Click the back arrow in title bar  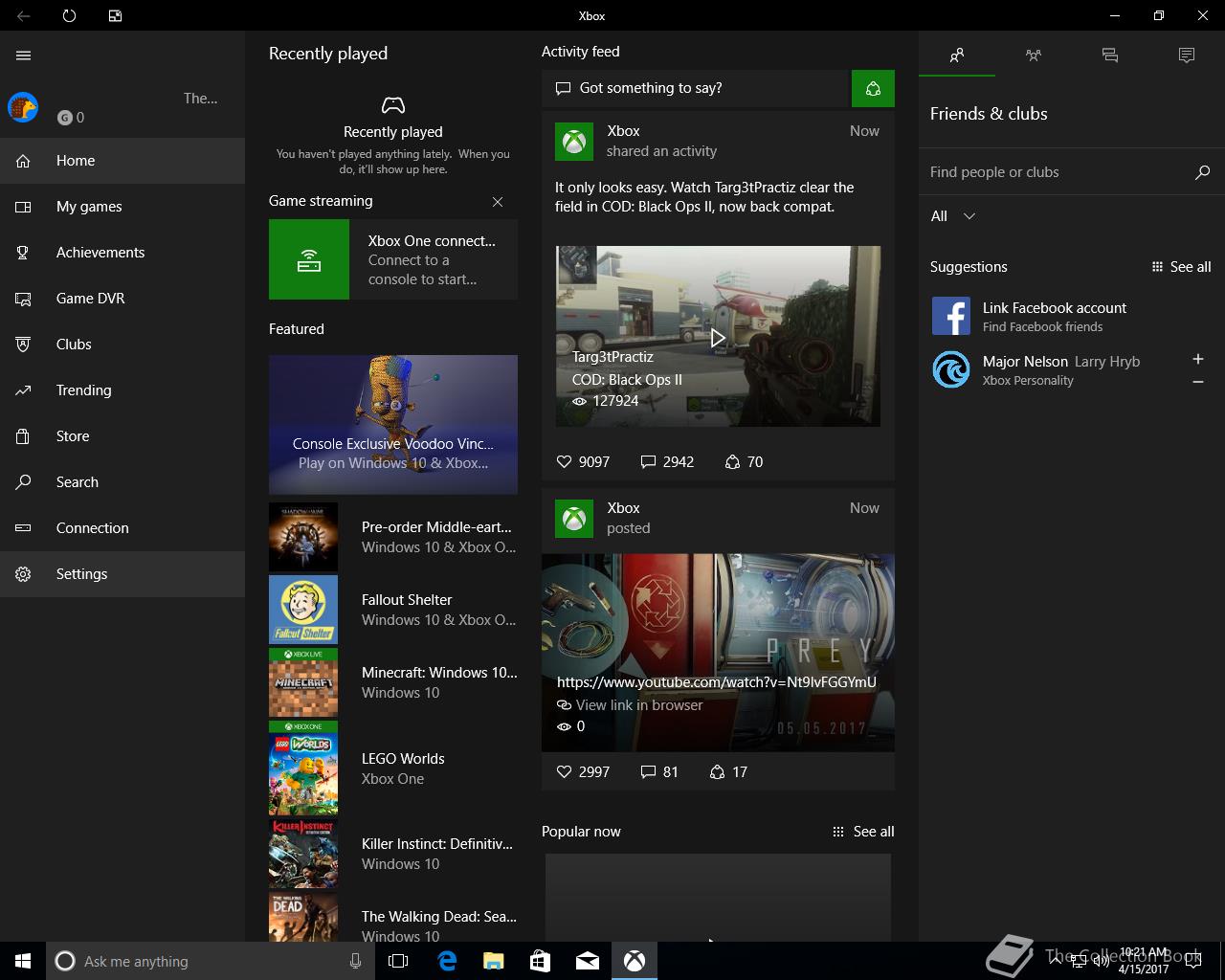click(x=23, y=15)
